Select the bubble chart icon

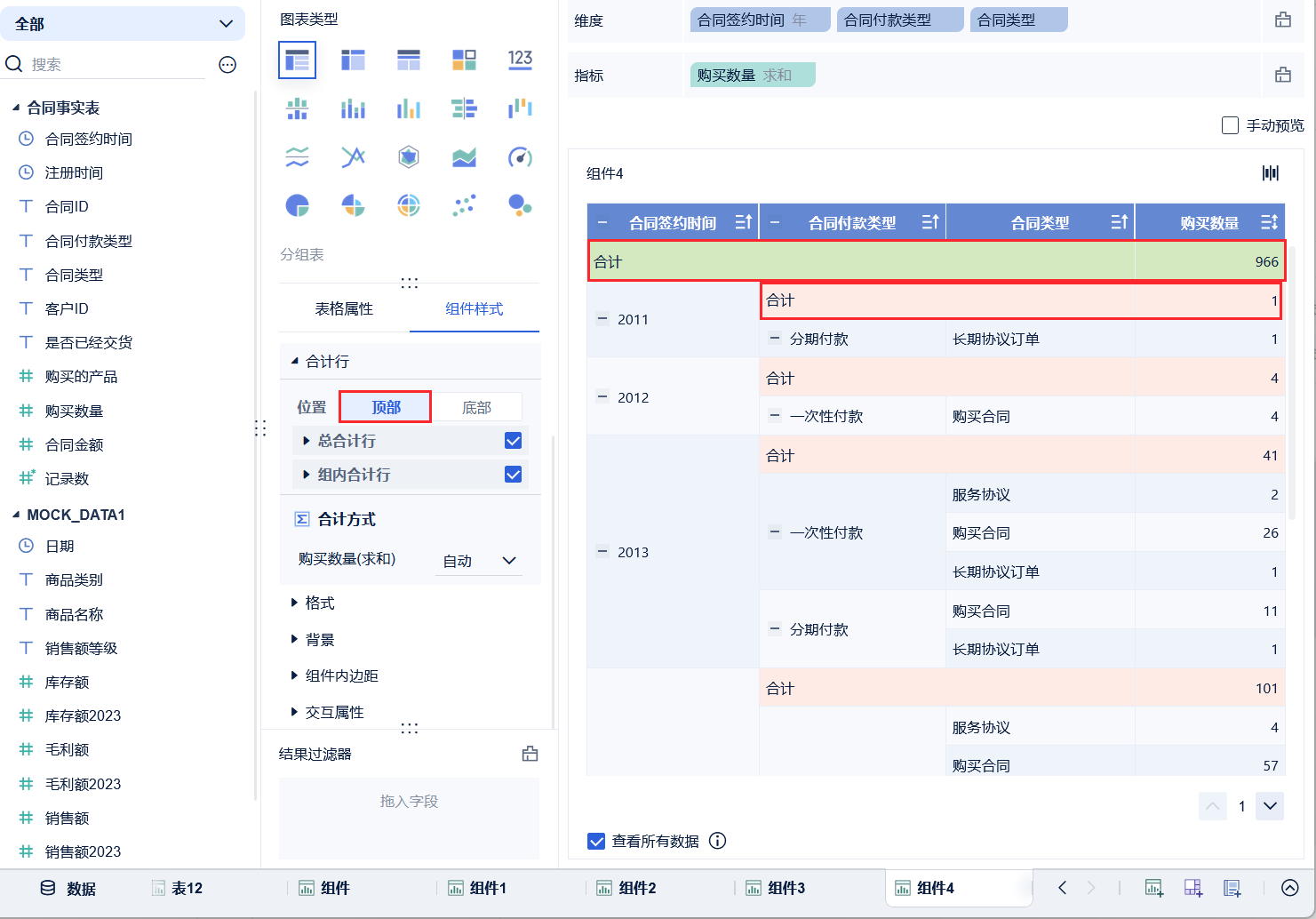[x=520, y=206]
